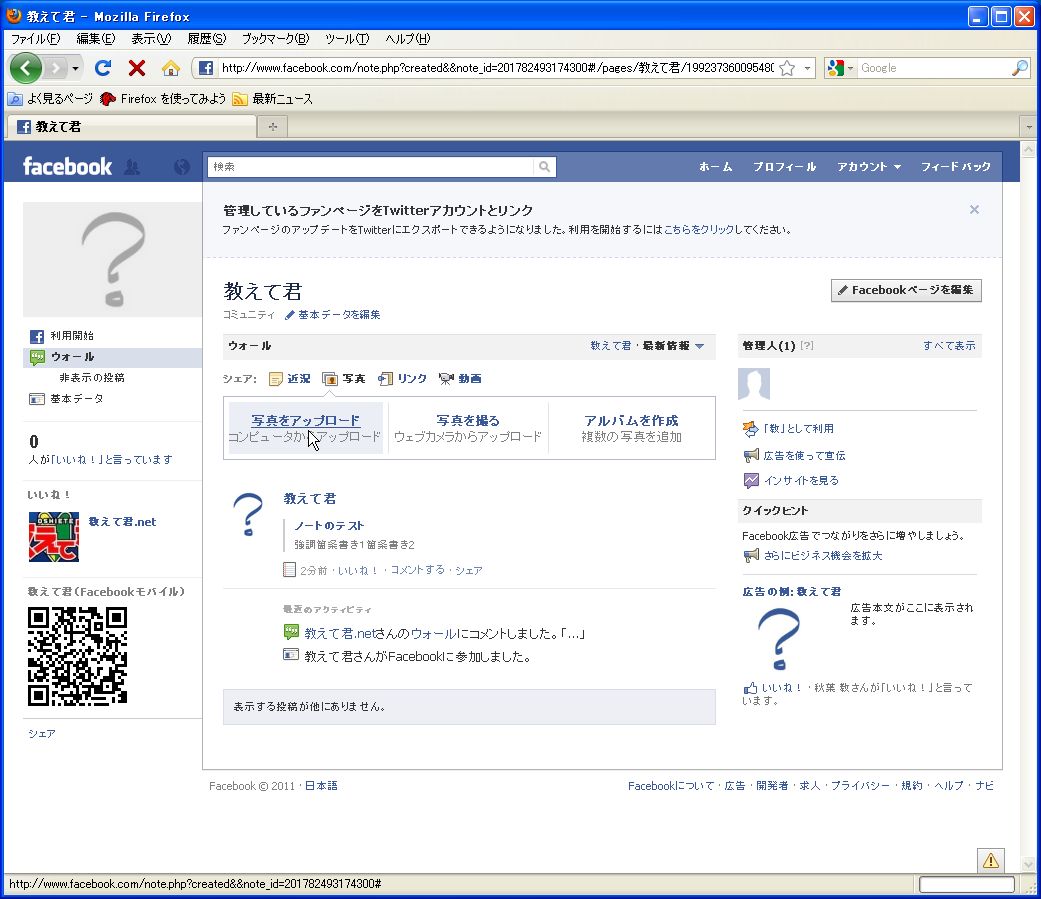Open friend requests icon next to Facebook logo
1041x899 pixels.
132,167
